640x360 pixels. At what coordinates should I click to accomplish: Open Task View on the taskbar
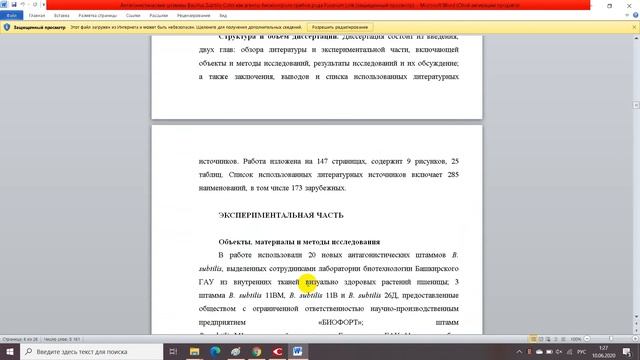173,351
